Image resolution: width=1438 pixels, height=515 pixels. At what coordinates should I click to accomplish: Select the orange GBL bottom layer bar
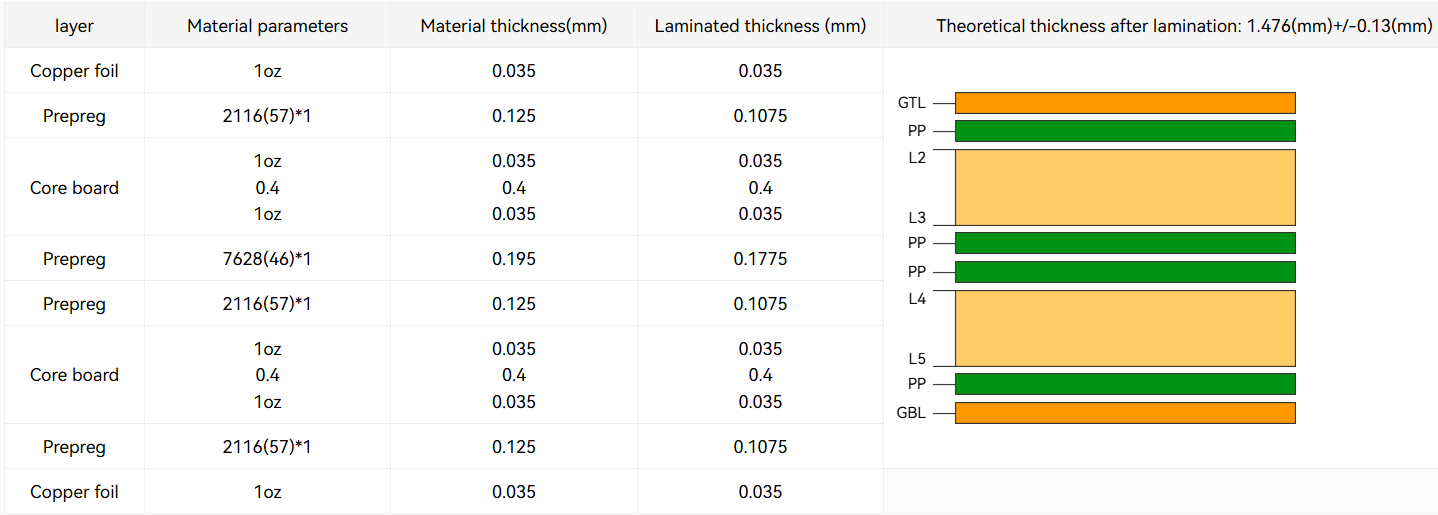point(1125,413)
